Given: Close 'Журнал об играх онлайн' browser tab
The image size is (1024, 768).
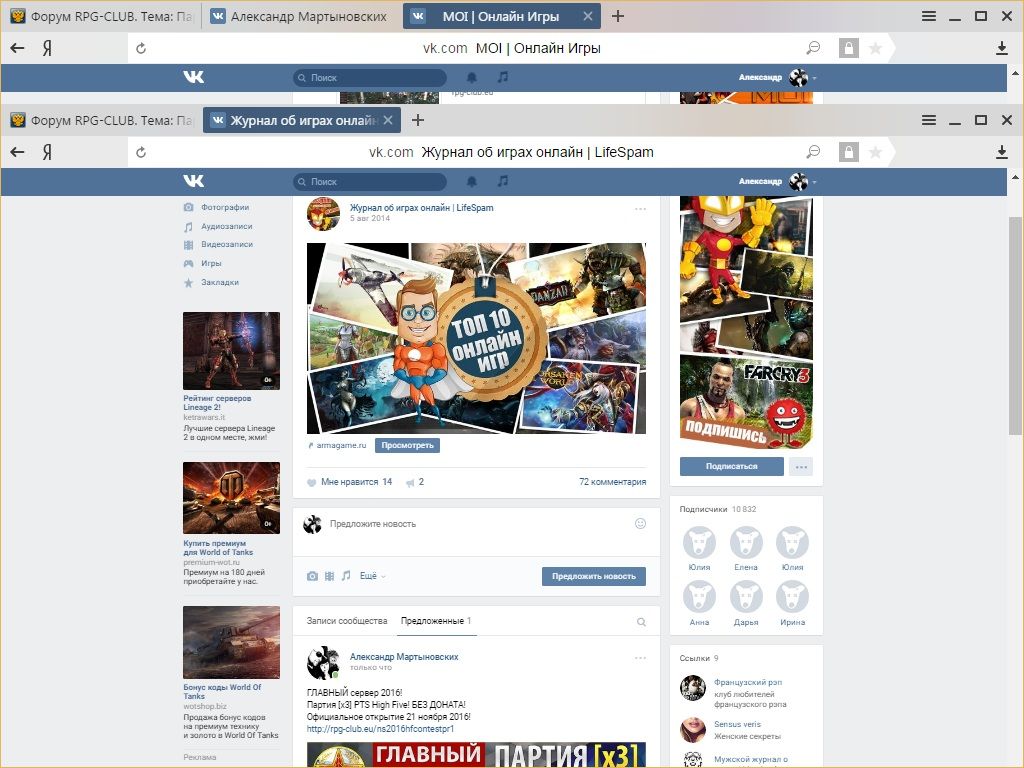Looking at the screenshot, I should 388,120.
